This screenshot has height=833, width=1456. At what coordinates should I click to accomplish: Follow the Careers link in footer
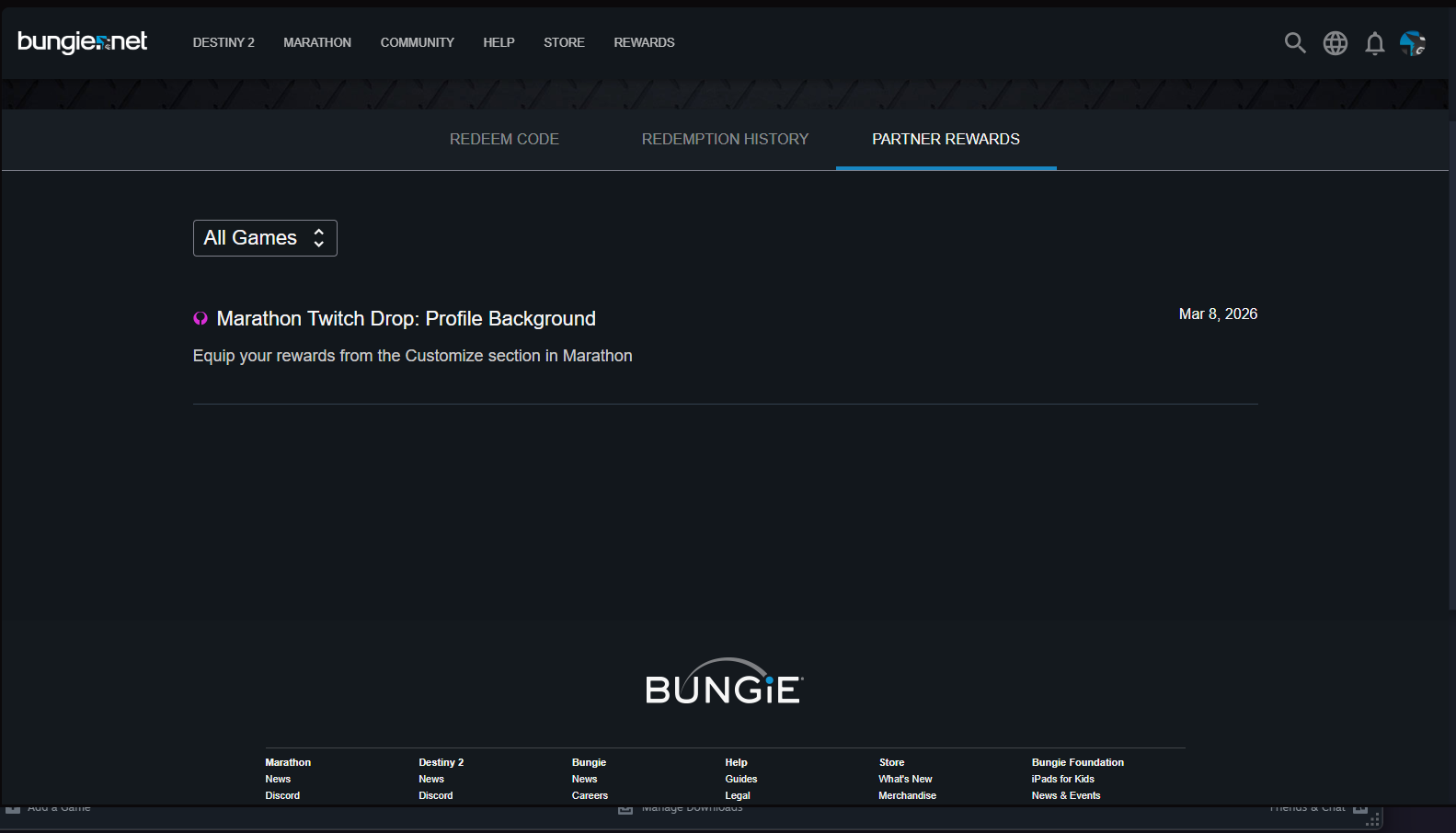[x=590, y=795]
